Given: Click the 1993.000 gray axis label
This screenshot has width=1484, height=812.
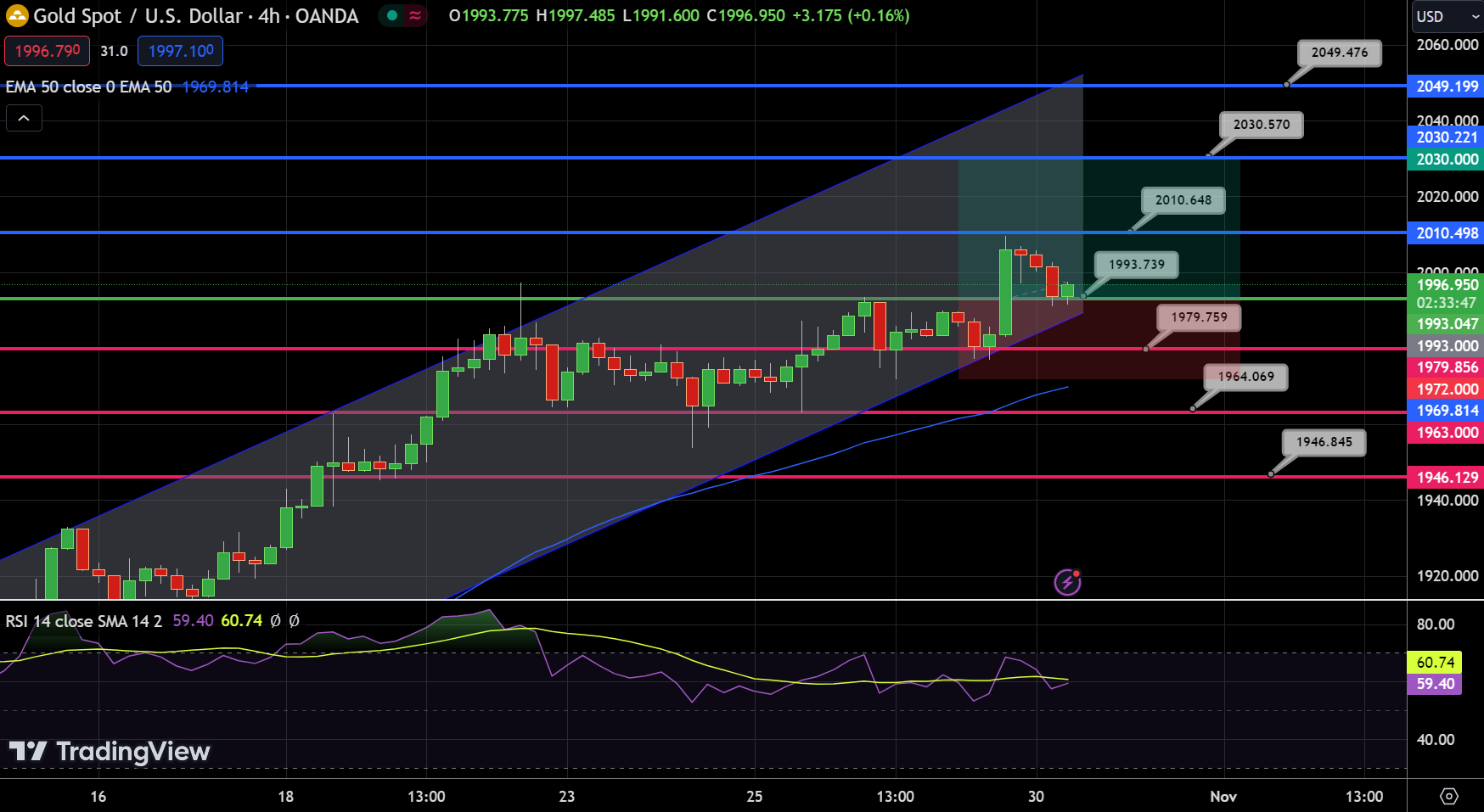Looking at the screenshot, I should [x=1447, y=346].
